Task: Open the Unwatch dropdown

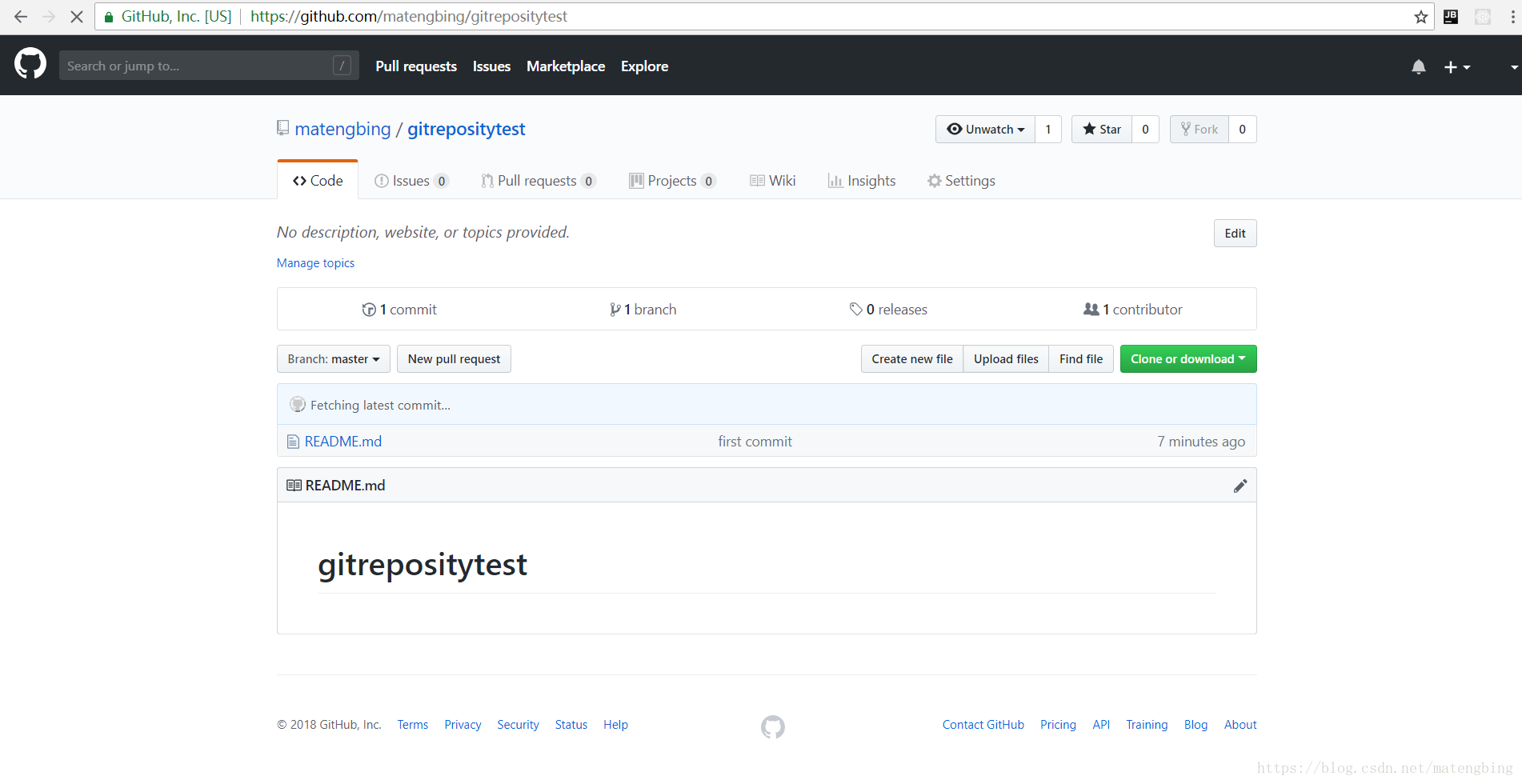Action: pyautogui.click(x=985, y=130)
